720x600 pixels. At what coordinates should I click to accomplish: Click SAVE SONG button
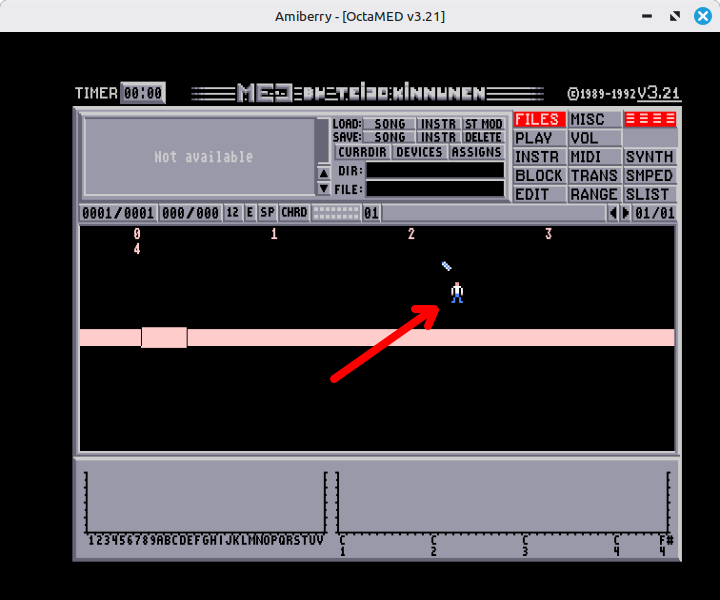point(389,137)
